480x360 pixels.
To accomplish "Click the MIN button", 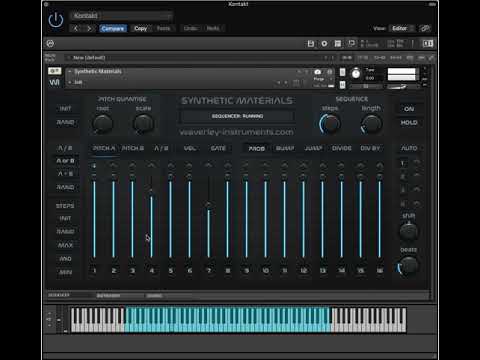I will point(65,272).
